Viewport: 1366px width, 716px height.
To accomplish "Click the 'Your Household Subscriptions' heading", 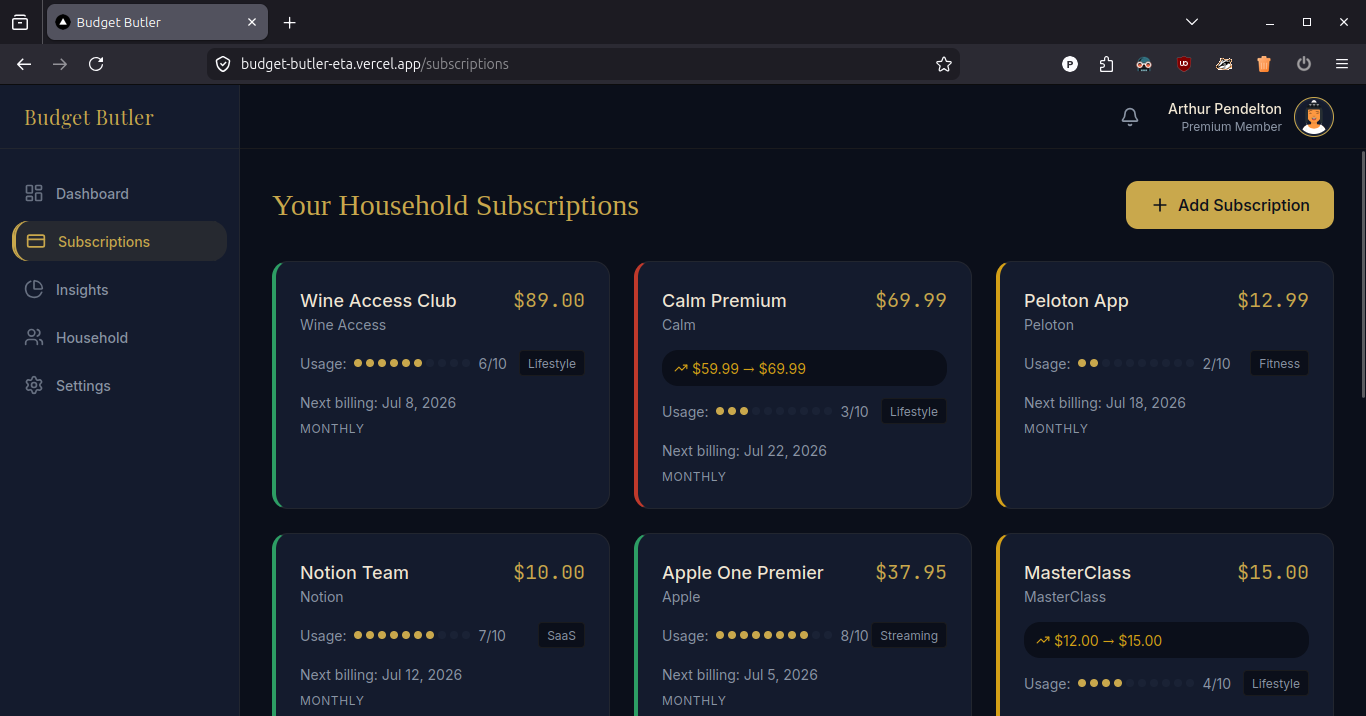I will [x=456, y=205].
